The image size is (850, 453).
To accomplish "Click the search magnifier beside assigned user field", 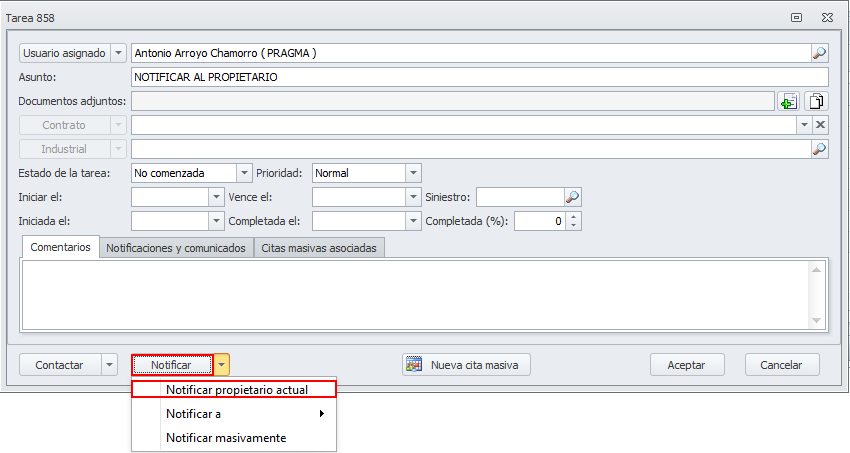I will tap(819, 53).
